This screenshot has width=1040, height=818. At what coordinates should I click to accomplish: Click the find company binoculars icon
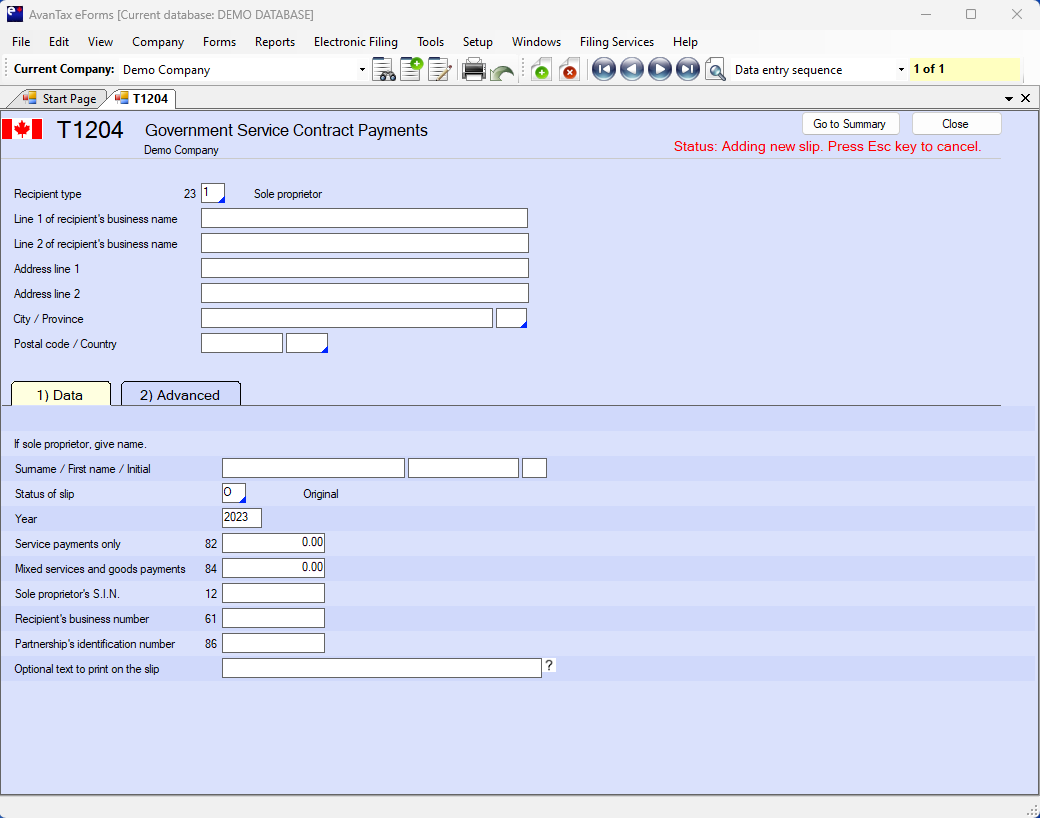click(x=384, y=70)
